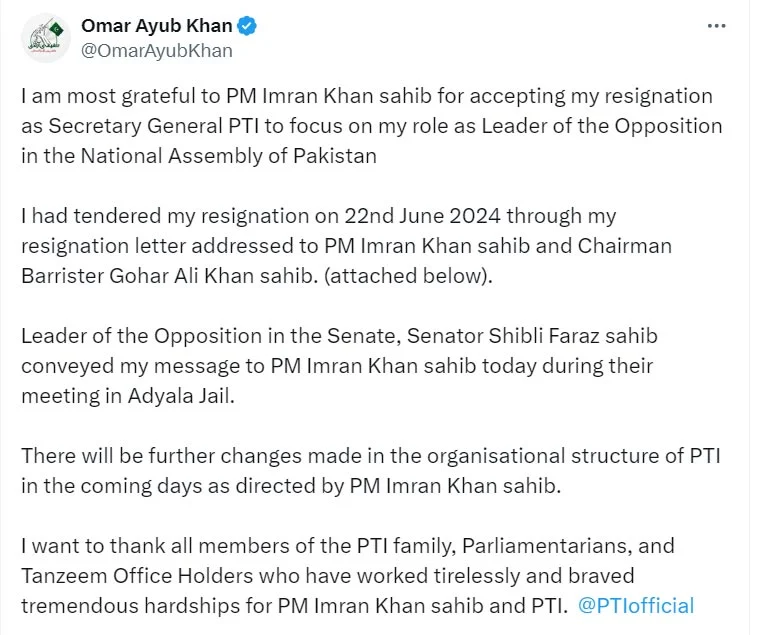The height and width of the screenshot is (635, 760).
Task: Follow the @PTIofficial mention link
Action: (636, 605)
